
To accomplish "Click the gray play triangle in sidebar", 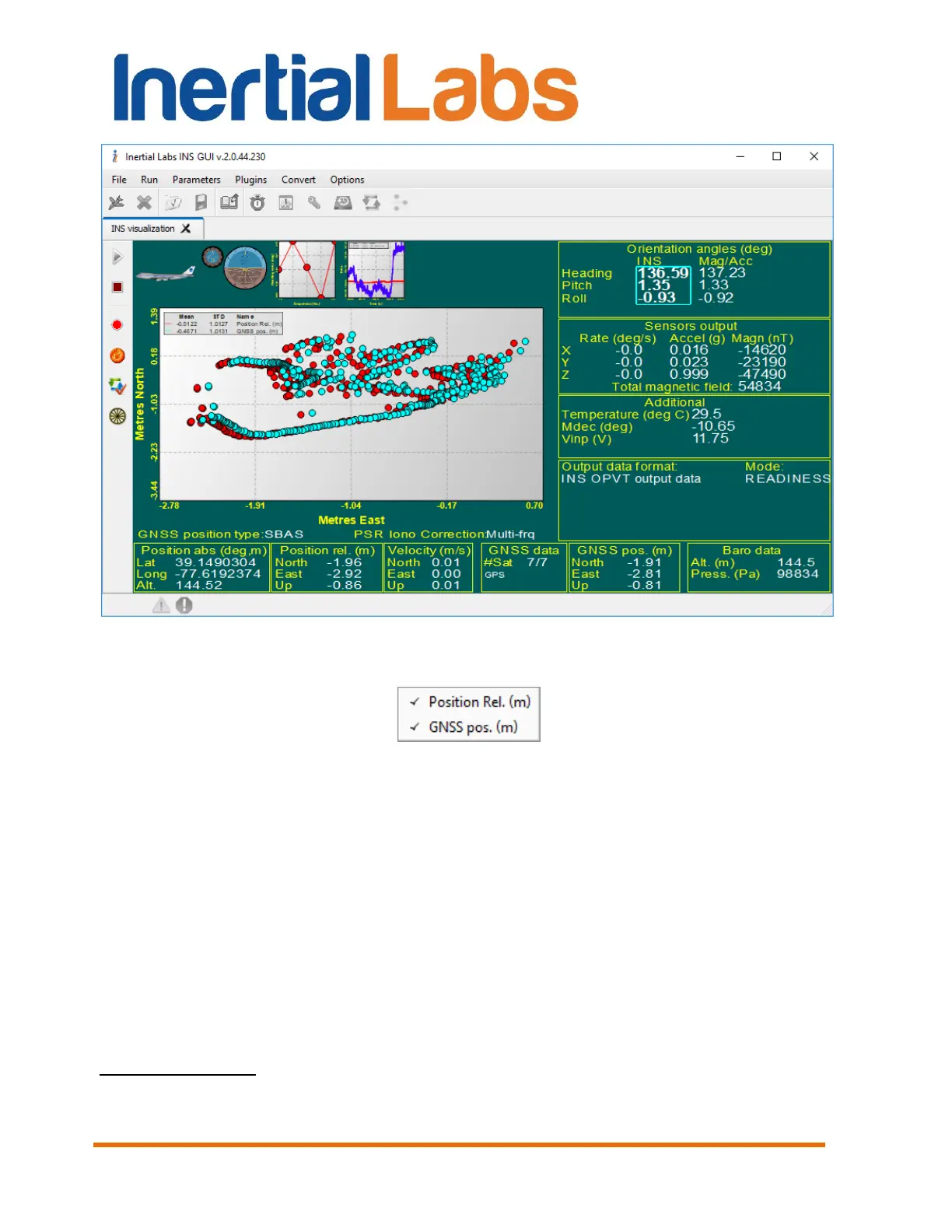I will click(x=117, y=257).
